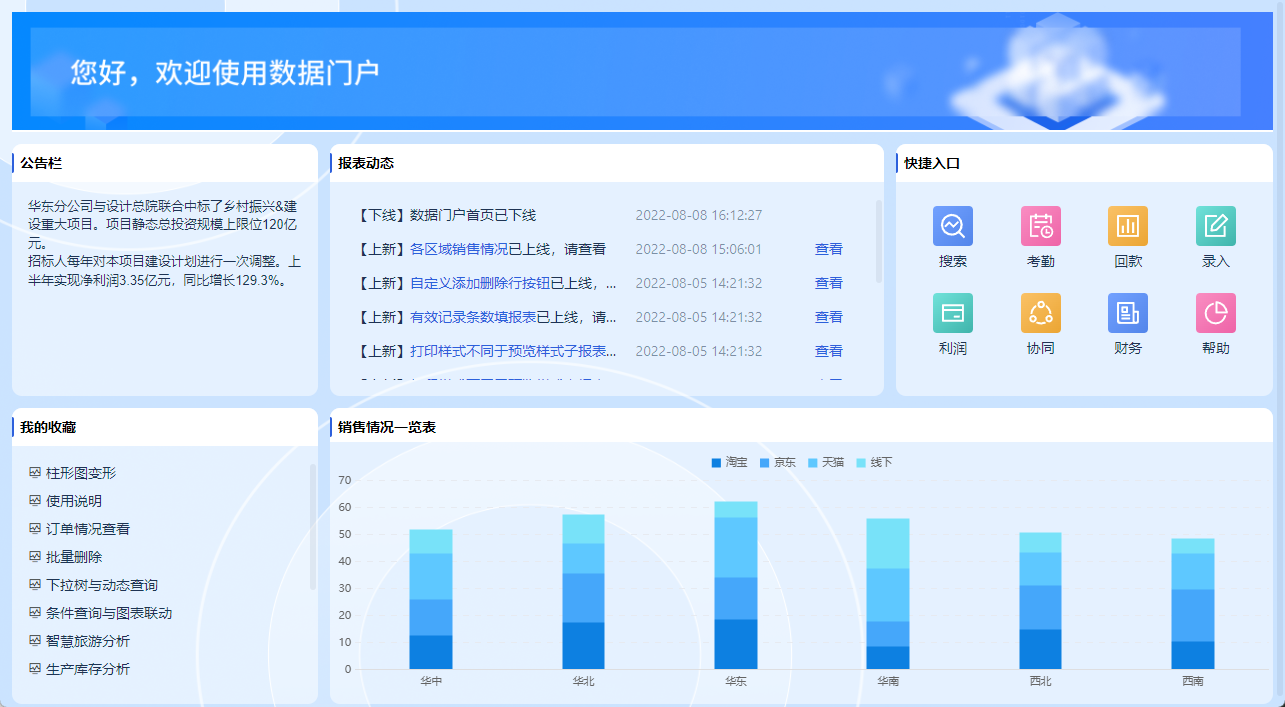Open the 搜索 quick entry icon

point(952,226)
